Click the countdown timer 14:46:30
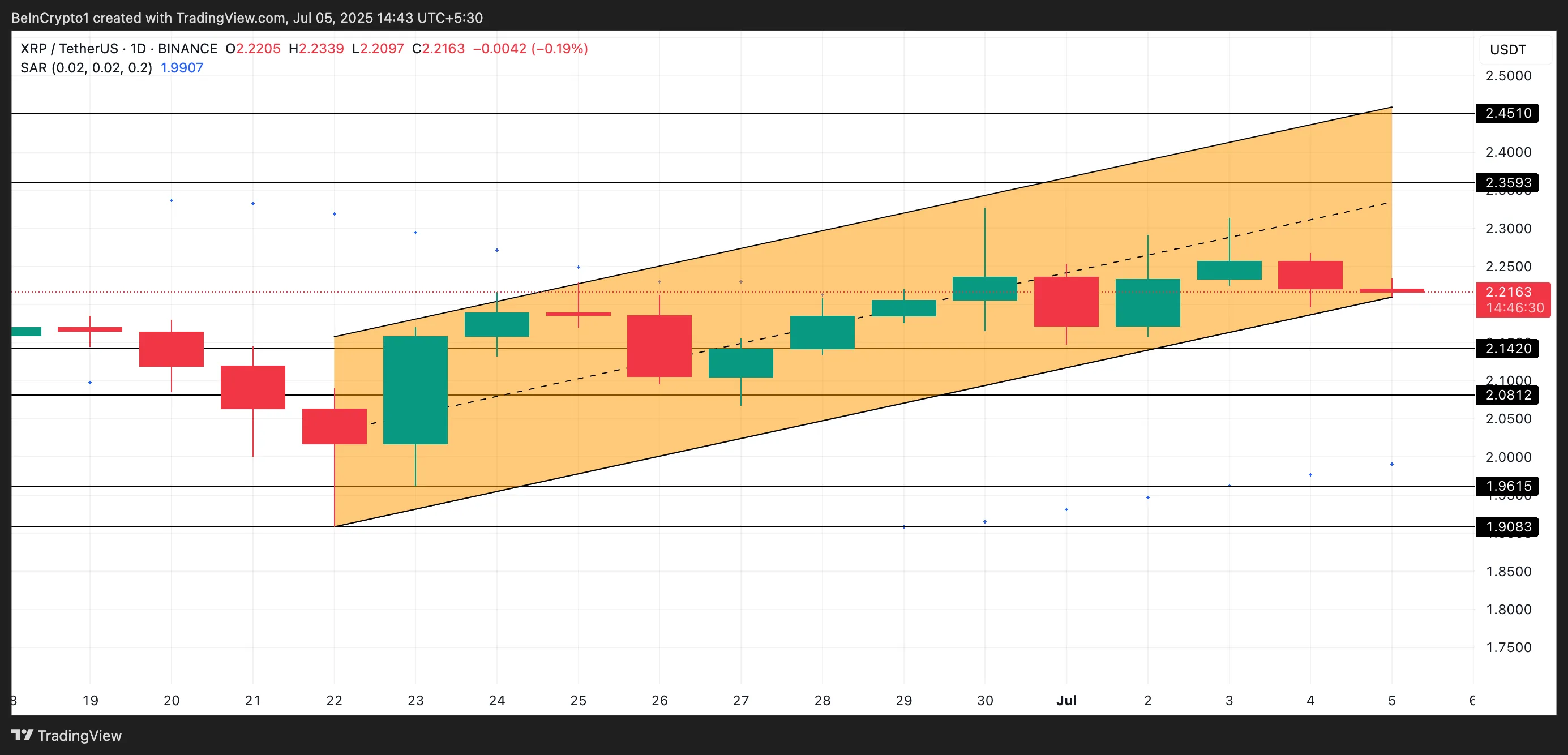Viewport: 1568px width, 755px height. pyautogui.click(x=1509, y=308)
